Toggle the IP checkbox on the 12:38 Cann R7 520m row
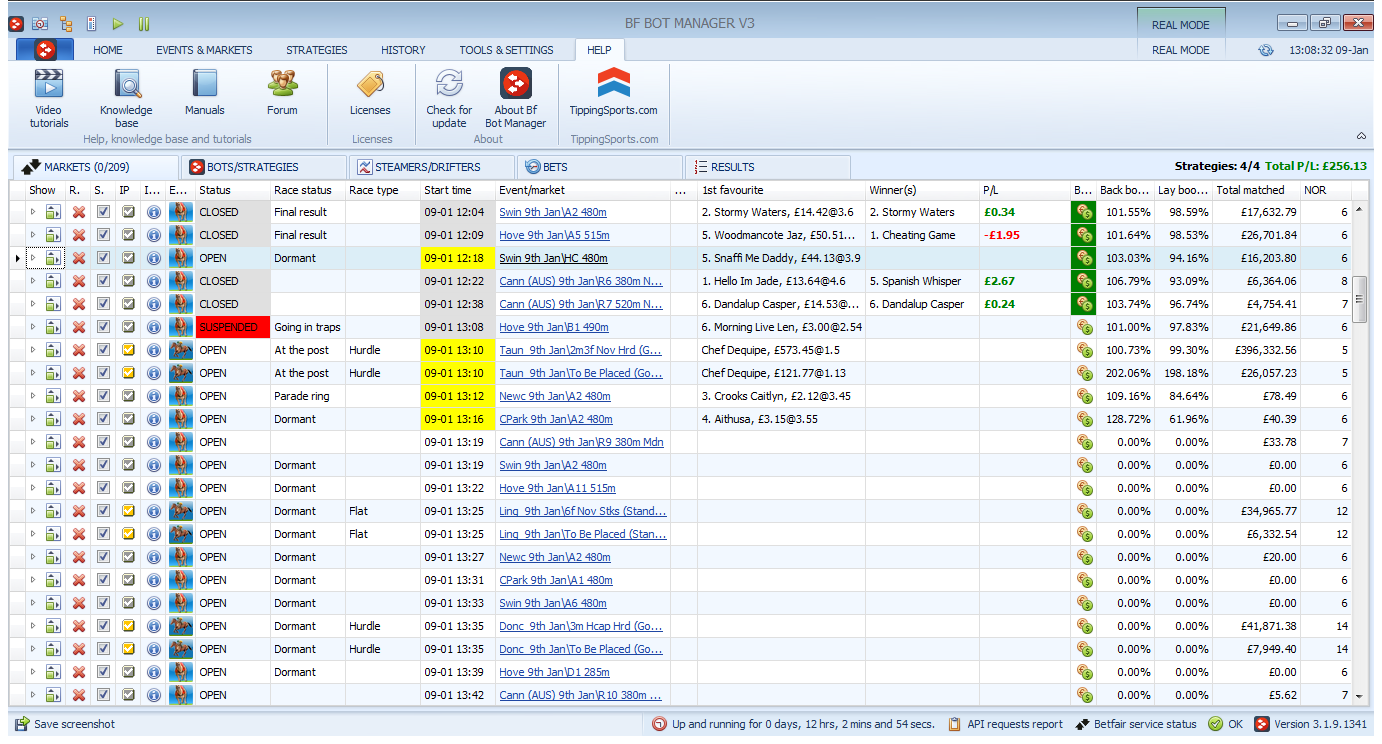 coord(128,304)
